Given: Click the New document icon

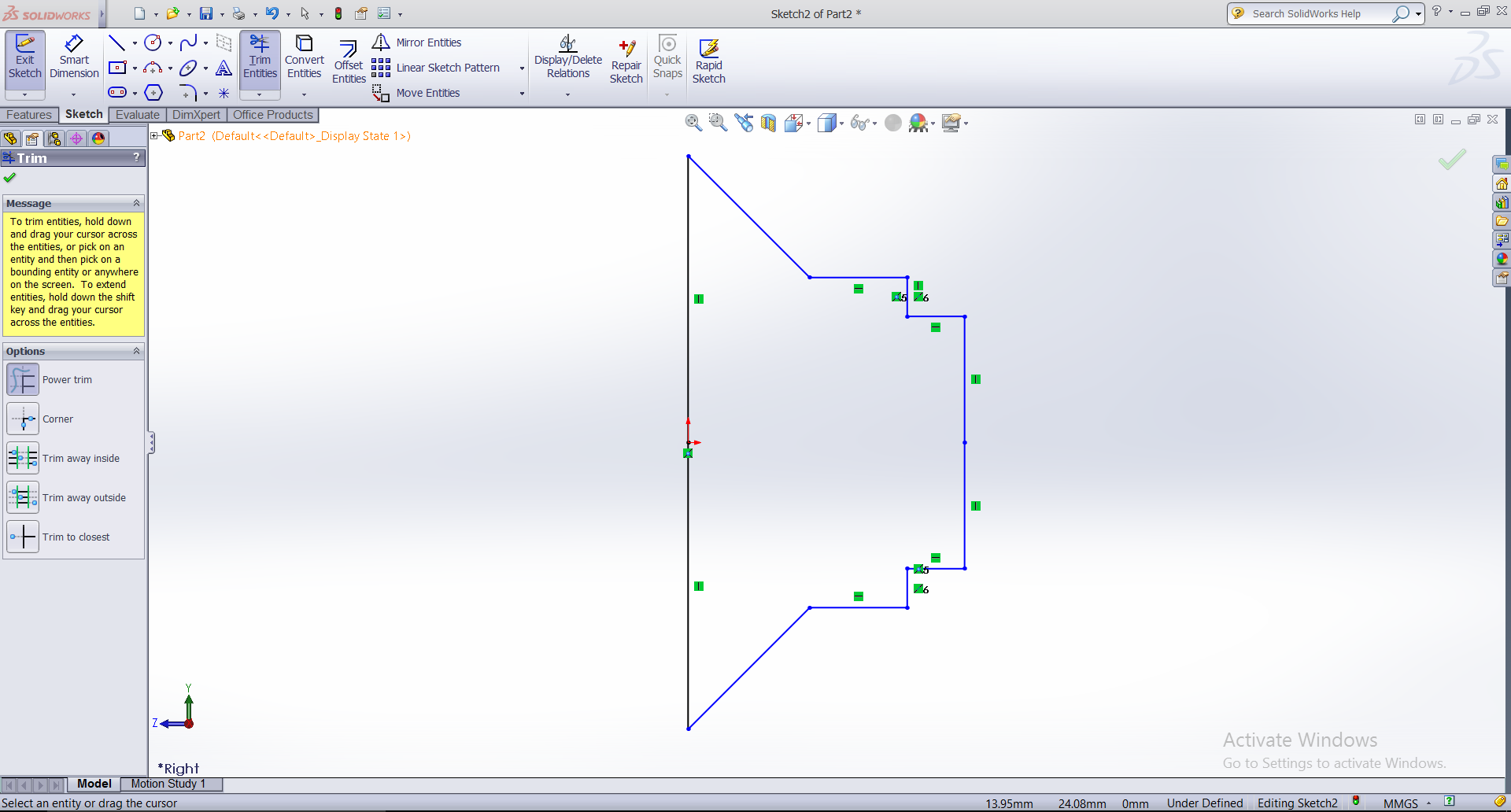Looking at the screenshot, I should [x=139, y=13].
